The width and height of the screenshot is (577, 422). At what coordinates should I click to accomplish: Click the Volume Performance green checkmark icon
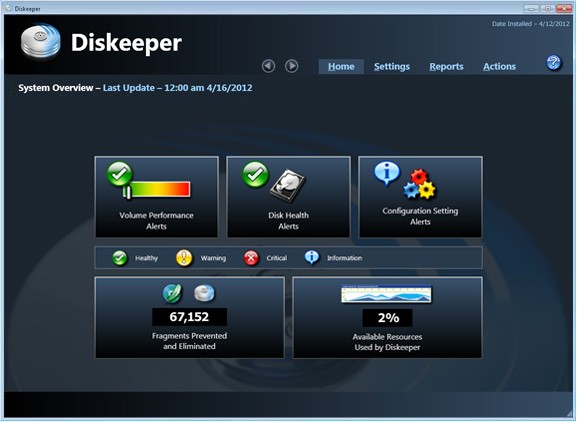tap(120, 174)
